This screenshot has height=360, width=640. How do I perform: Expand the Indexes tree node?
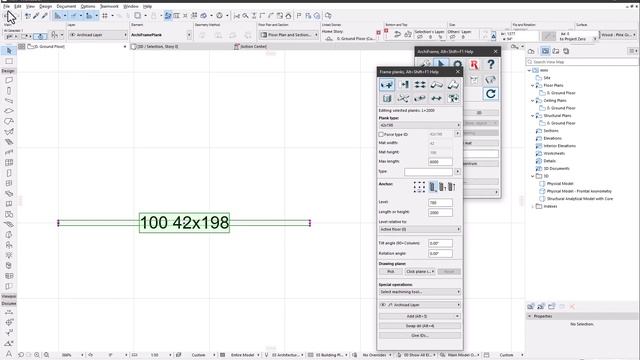(x=533, y=207)
